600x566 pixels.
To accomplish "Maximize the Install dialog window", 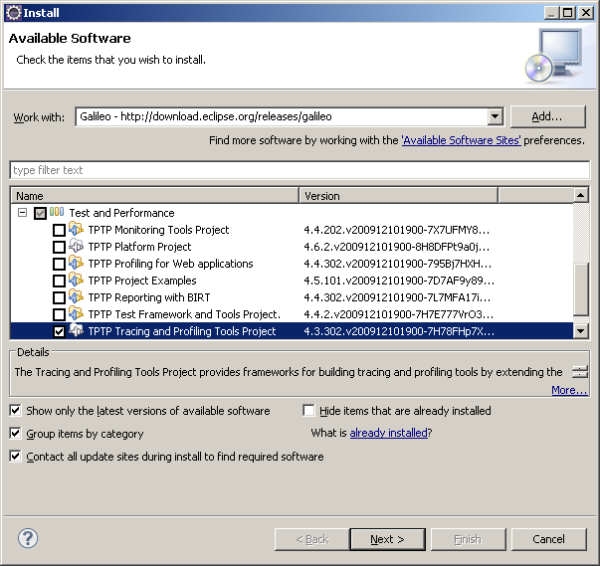I will coord(568,13).
